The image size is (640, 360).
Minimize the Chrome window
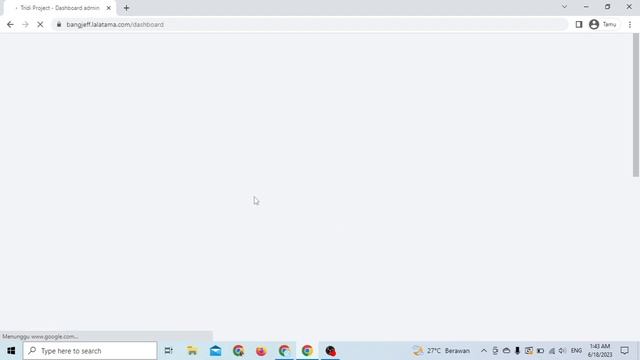586,7
